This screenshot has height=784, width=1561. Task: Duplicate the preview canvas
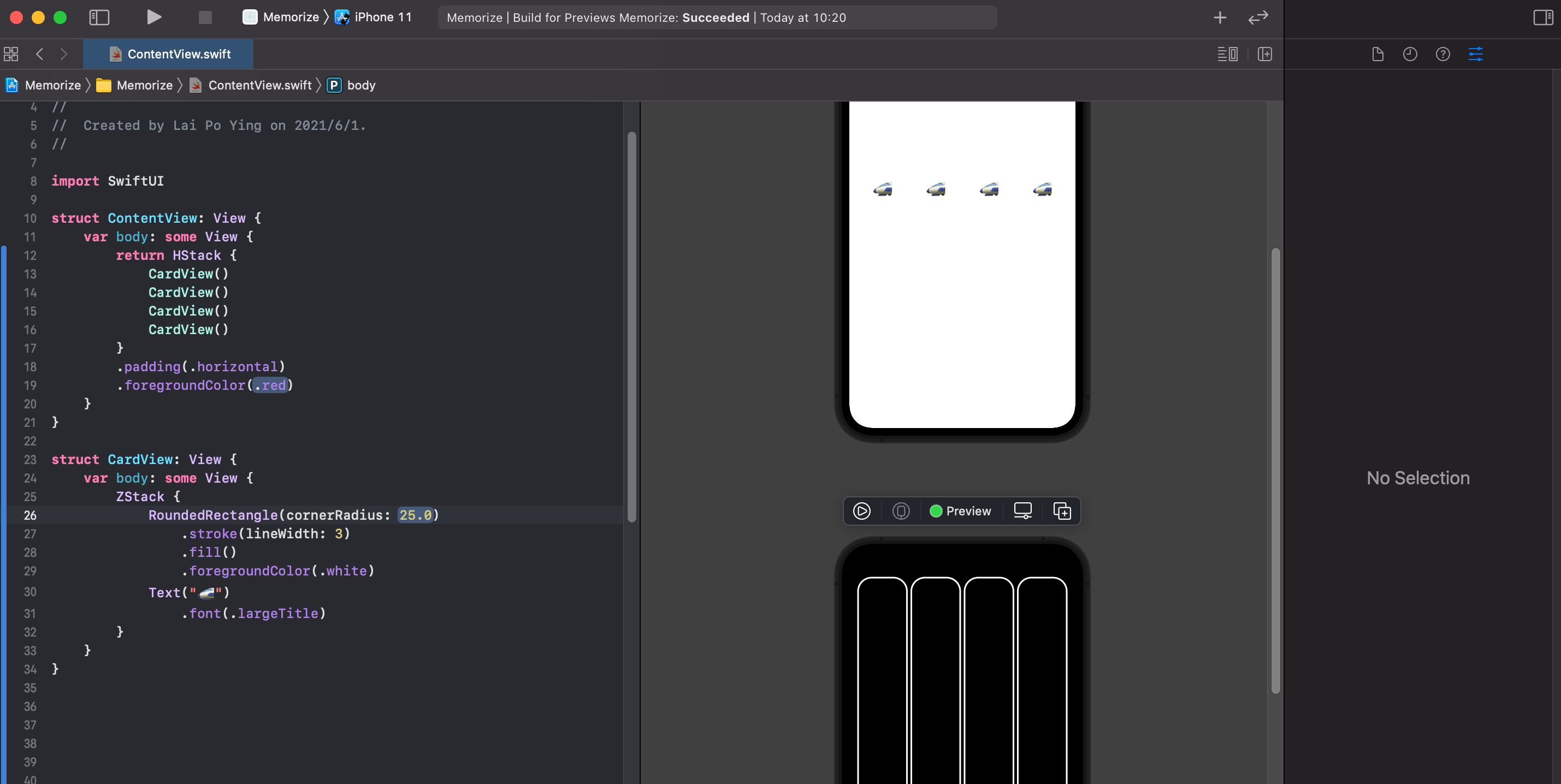[1062, 511]
